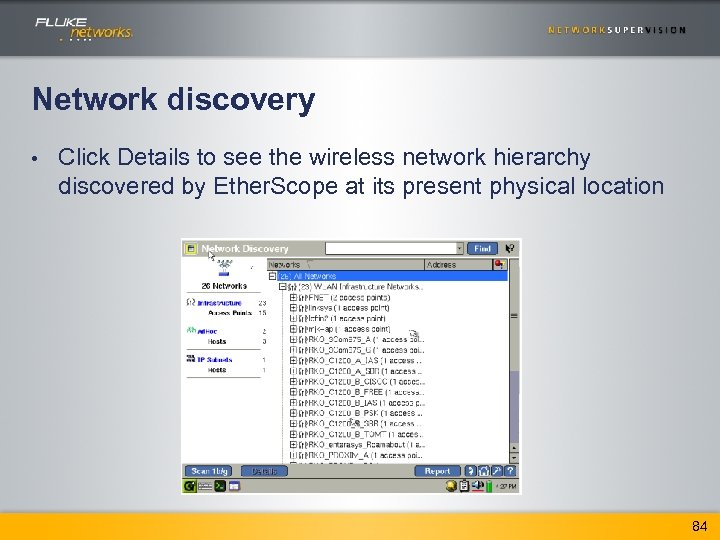Launch the terminal icon in the taskbar

[220, 486]
